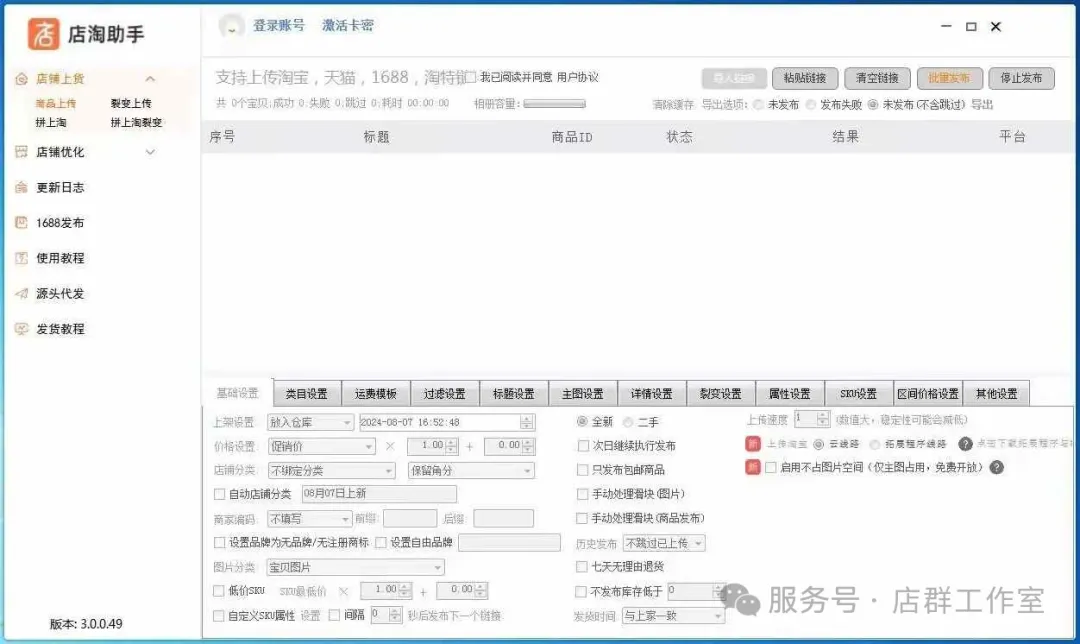
Task: Open the 历史发布 dropdown
Action: 664,543
